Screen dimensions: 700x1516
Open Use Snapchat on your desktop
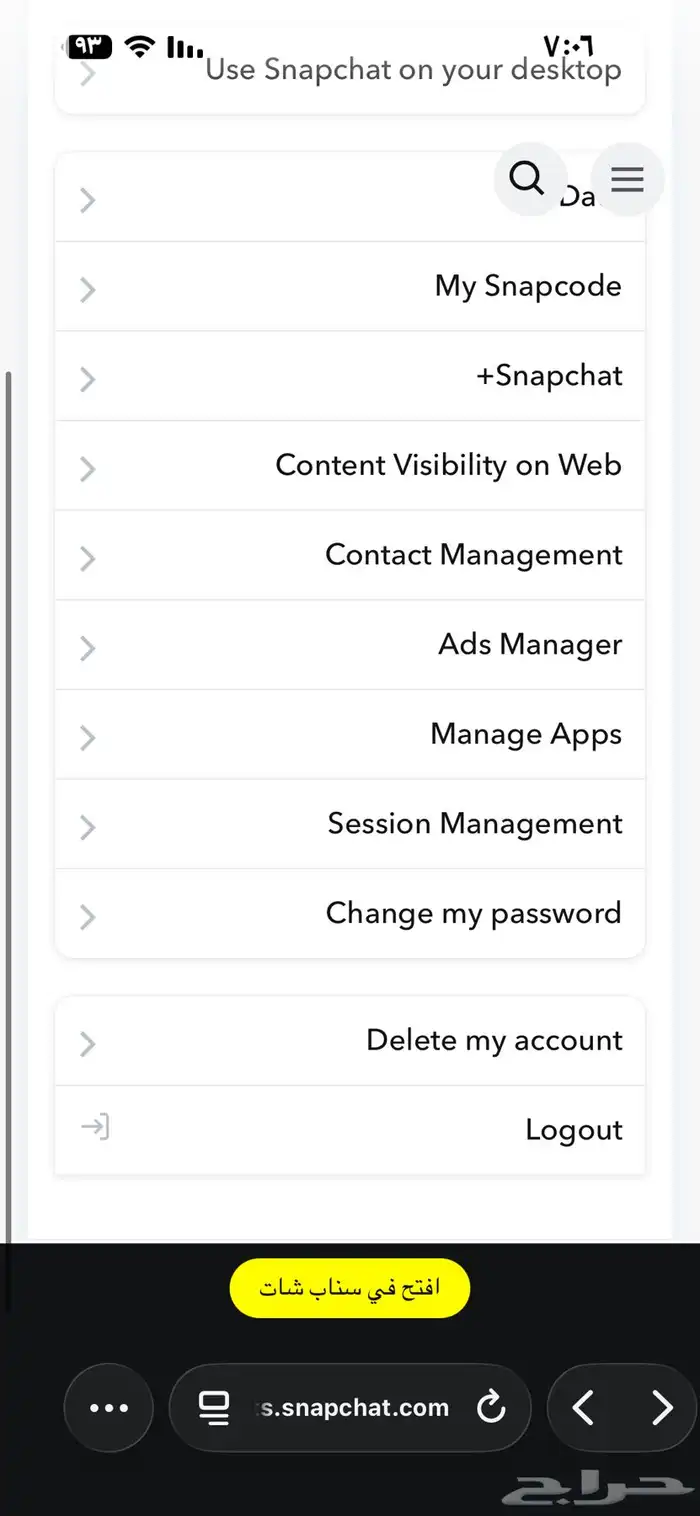pos(413,70)
